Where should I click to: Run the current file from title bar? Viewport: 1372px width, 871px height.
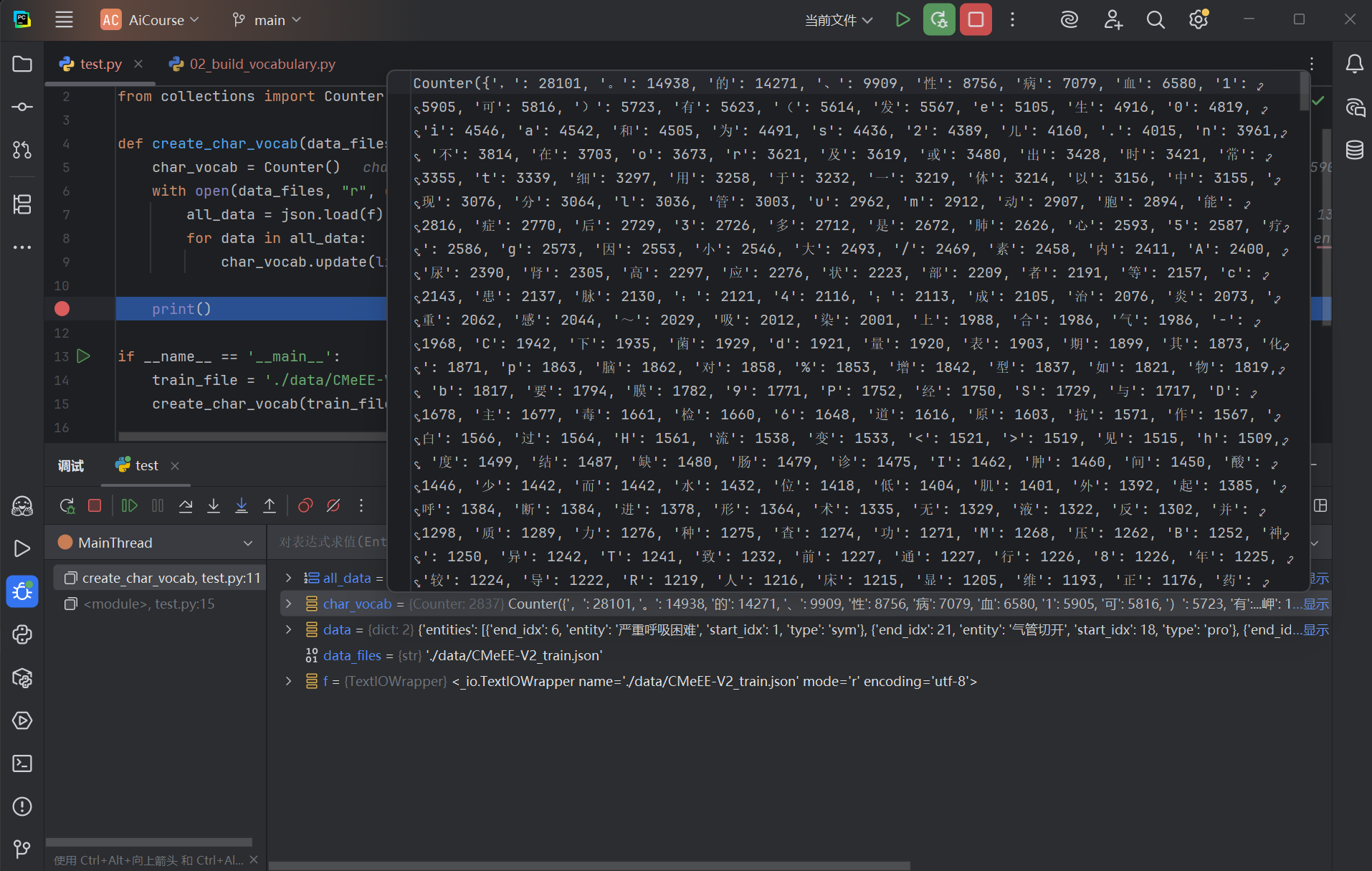pyautogui.click(x=902, y=20)
